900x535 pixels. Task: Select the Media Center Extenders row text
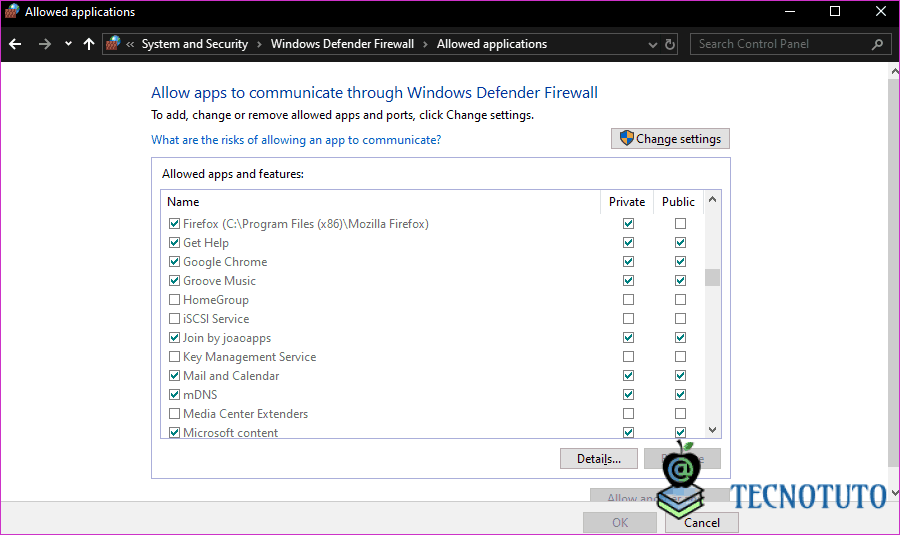(245, 414)
